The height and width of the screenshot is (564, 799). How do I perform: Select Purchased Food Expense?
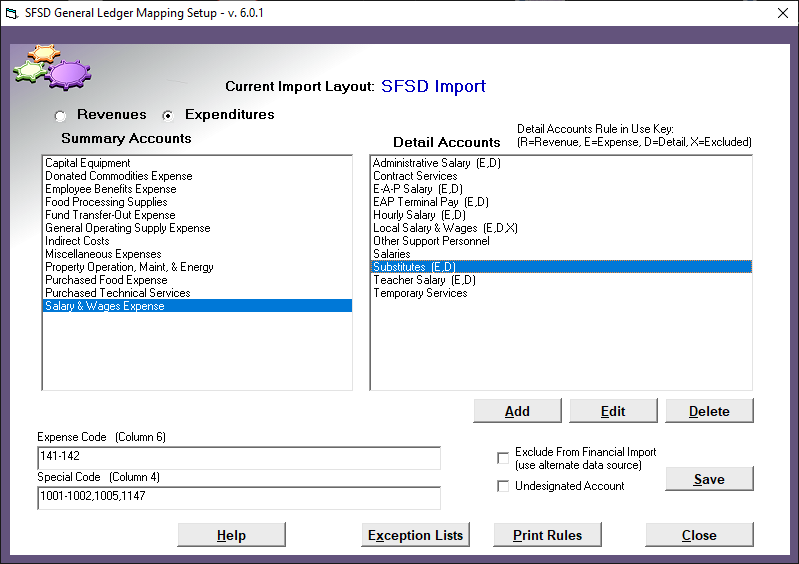(197, 280)
